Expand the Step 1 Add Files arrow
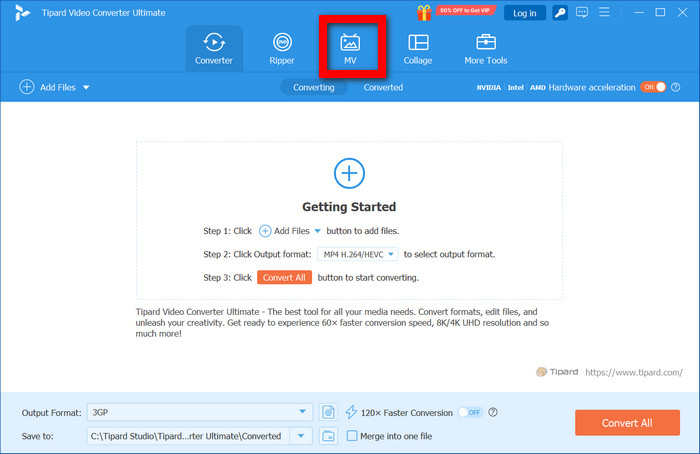 coord(317,231)
